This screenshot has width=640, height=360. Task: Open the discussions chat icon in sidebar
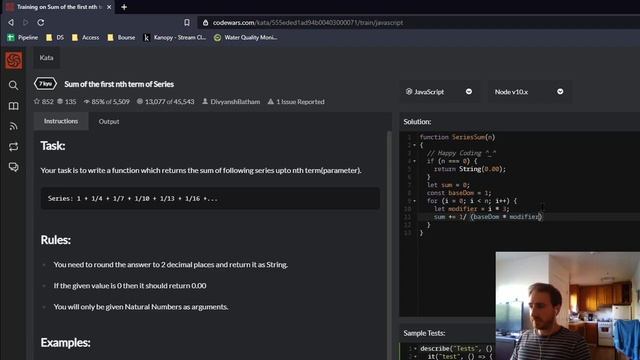click(13, 167)
